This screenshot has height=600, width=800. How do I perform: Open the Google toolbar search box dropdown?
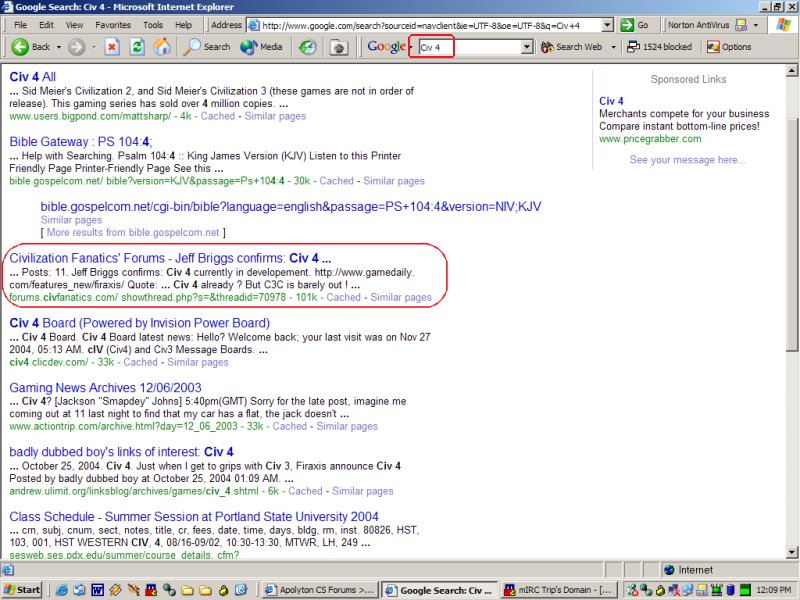click(x=527, y=47)
